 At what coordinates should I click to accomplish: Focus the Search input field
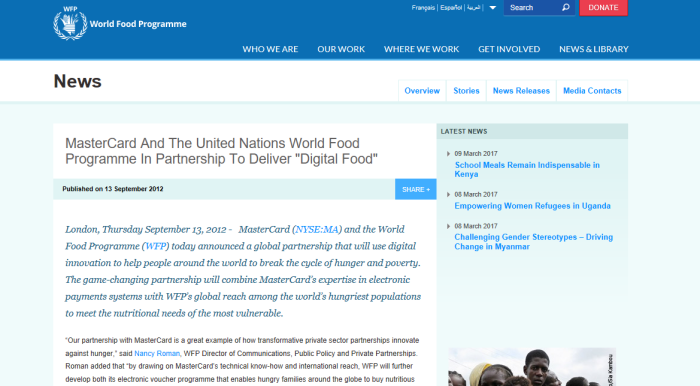(x=533, y=8)
